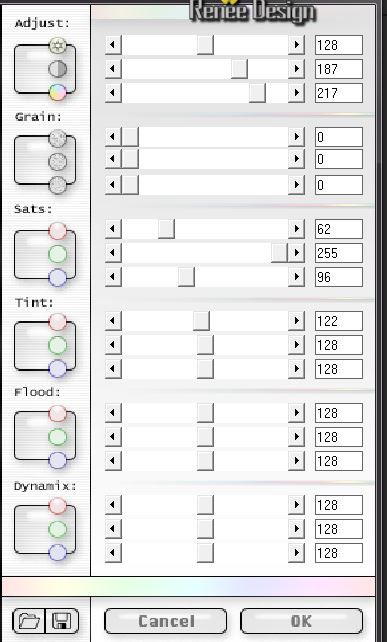Decrease the first Adjust slider with left arrow

(113, 45)
